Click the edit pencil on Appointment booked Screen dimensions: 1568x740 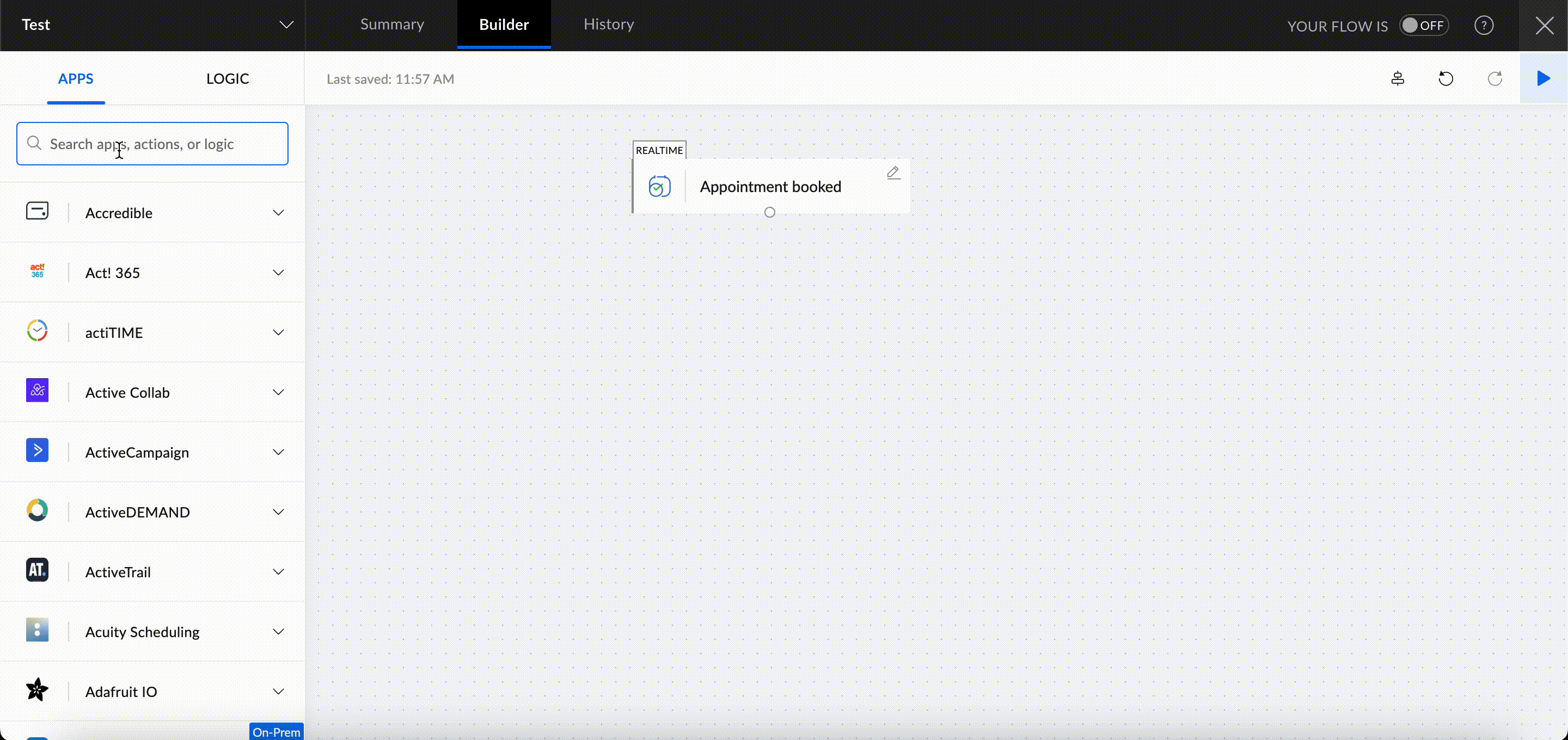[x=893, y=174]
